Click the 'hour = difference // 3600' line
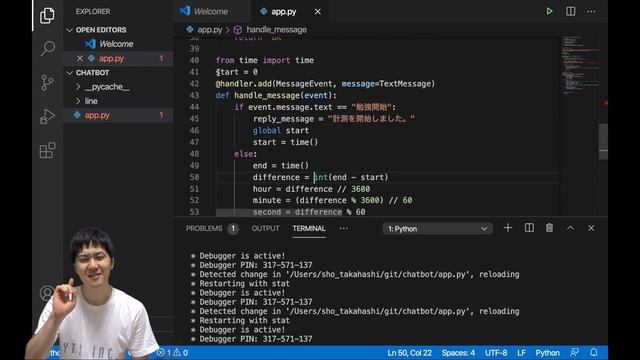Viewport: 640px width, 360px height. [x=311, y=189]
